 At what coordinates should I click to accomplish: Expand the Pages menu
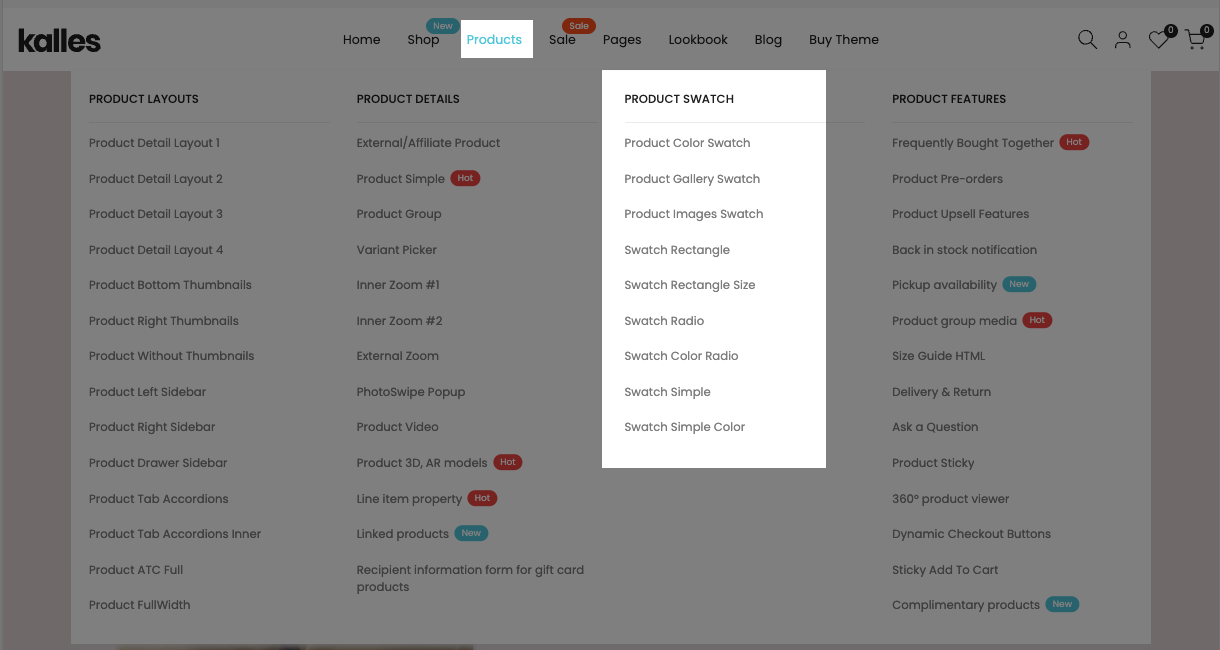(x=622, y=40)
